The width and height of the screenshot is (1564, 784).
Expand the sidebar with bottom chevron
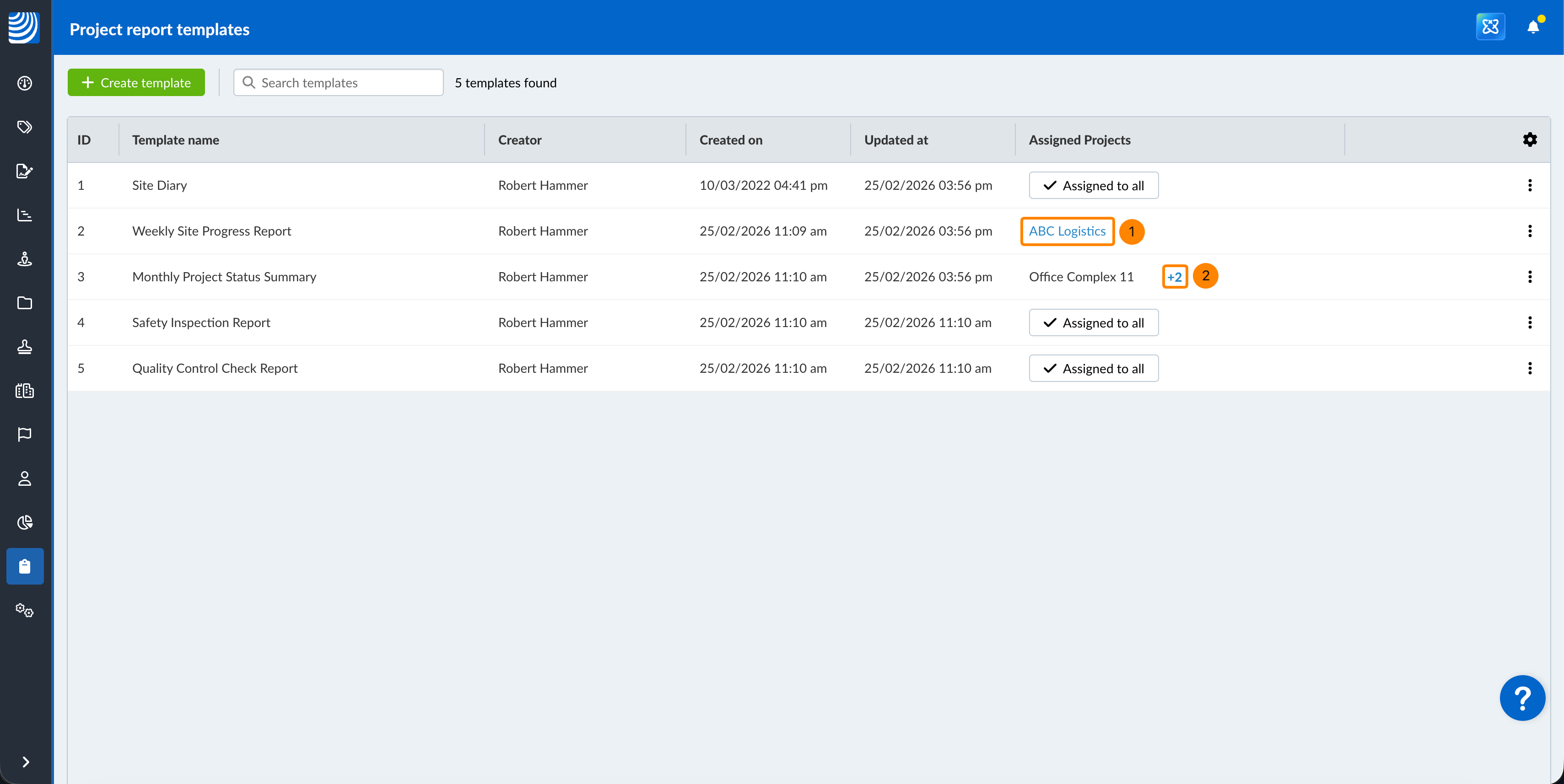(26, 762)
